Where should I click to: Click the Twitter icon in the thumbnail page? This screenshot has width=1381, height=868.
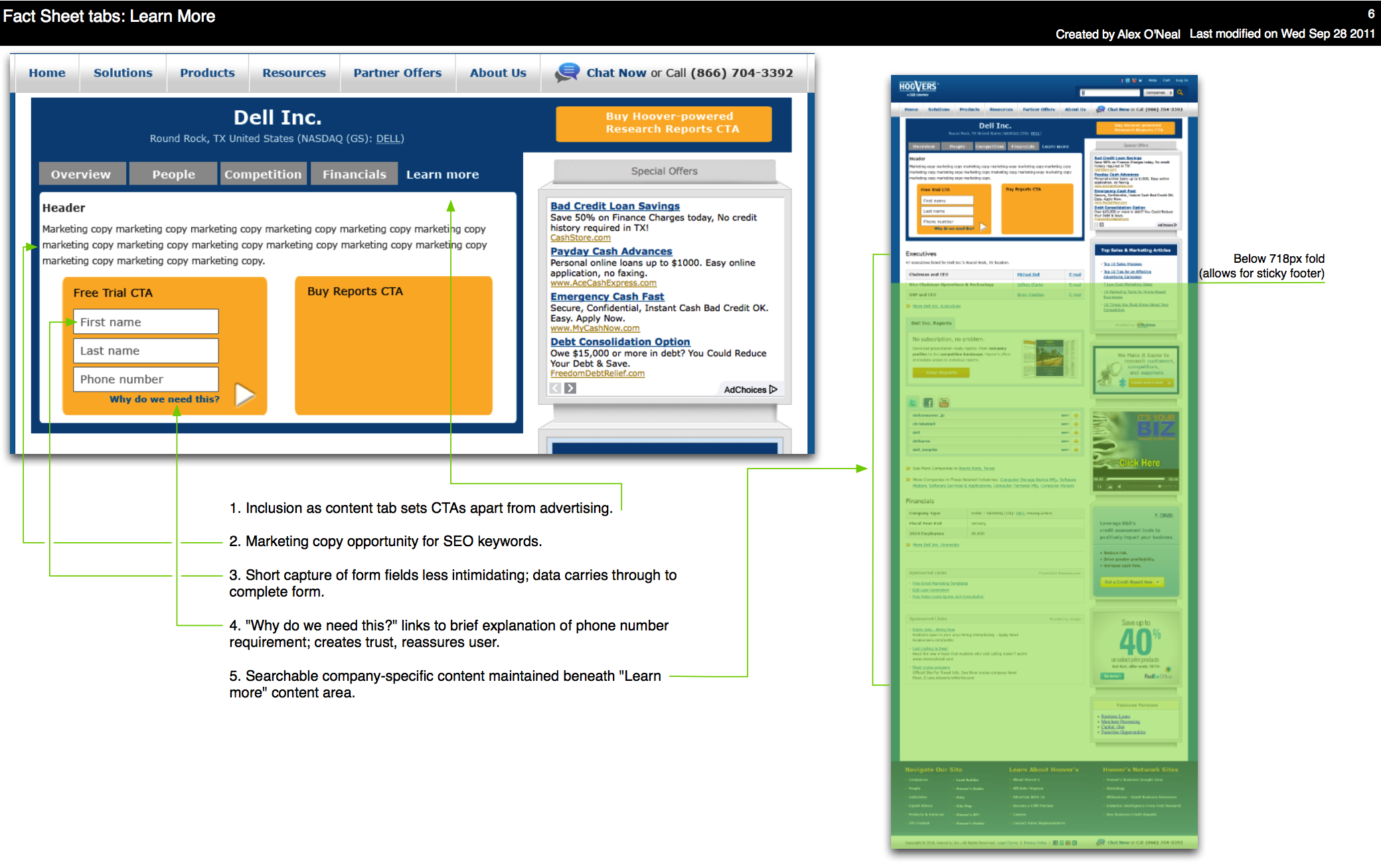click(x=913, y=403)
